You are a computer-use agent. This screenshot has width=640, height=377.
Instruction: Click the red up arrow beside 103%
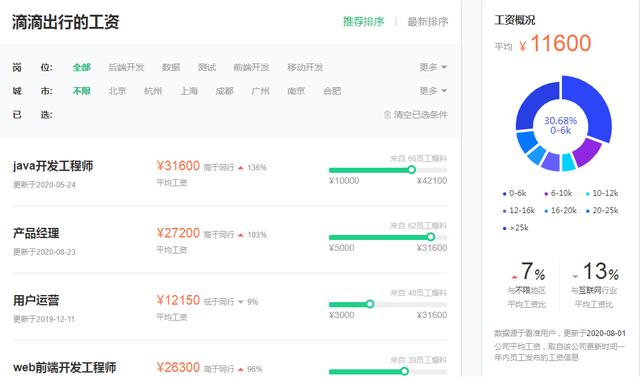pos(241,235)
